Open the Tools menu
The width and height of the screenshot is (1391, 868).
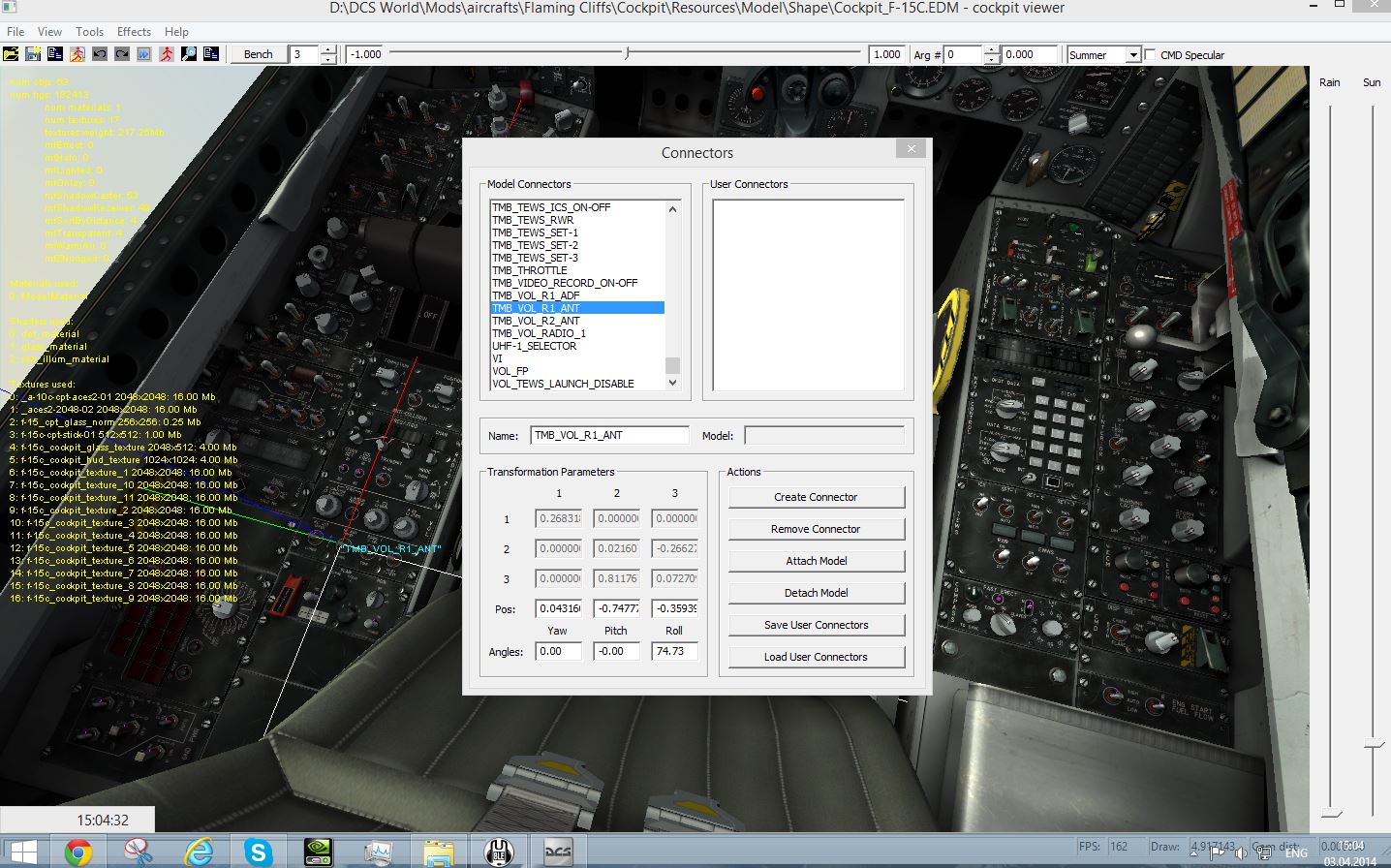click(x=89, y=31)
